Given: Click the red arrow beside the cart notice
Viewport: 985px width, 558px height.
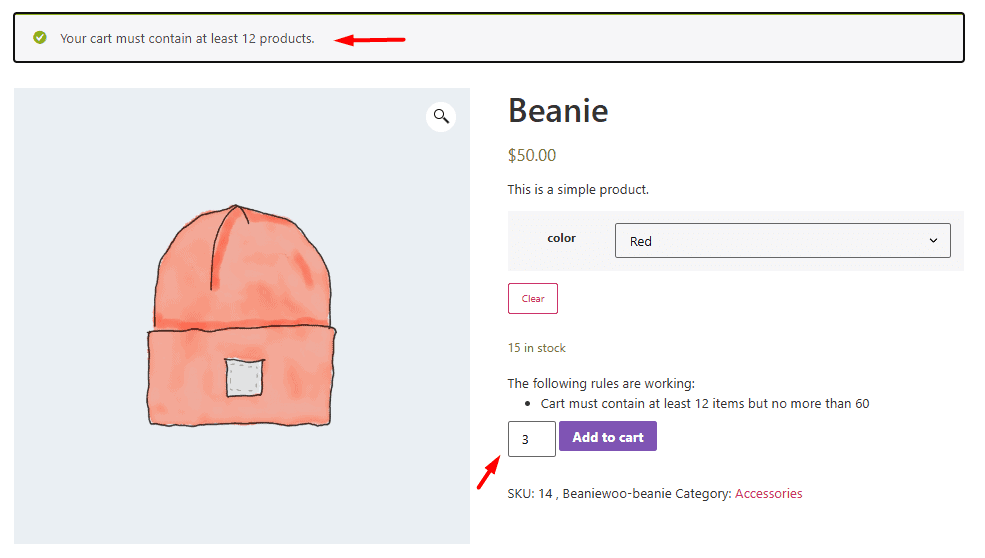Looking at the screenshot, I should (370, 40).
